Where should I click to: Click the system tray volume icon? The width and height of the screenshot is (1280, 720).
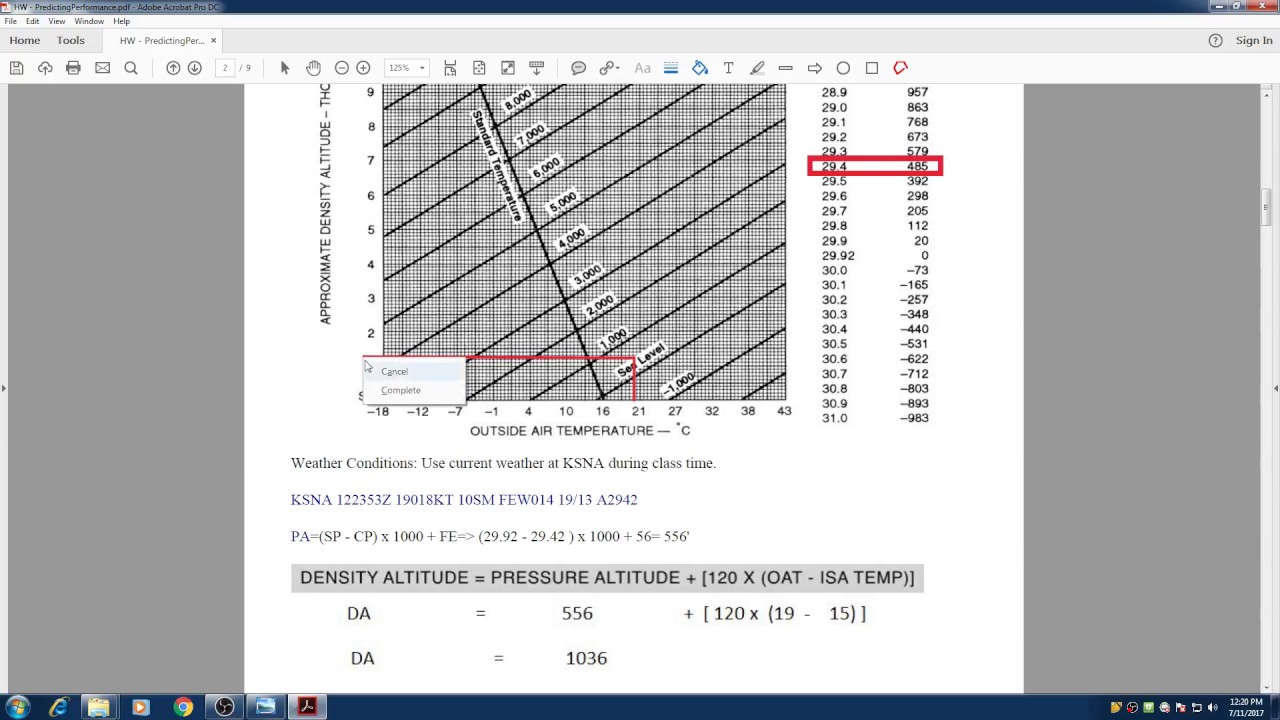coord(1212,708)
